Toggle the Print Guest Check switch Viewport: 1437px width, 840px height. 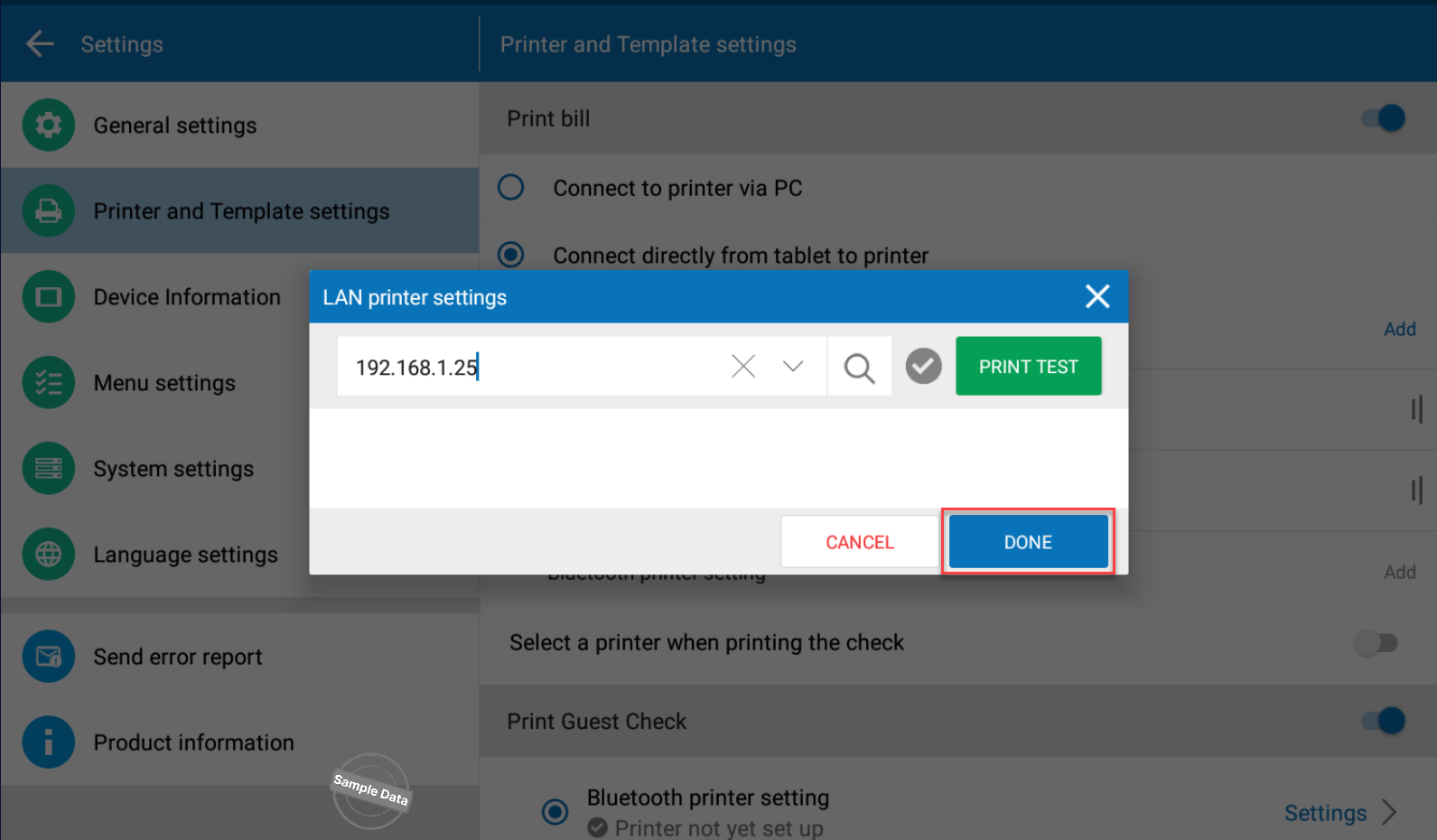point(1384,721)
